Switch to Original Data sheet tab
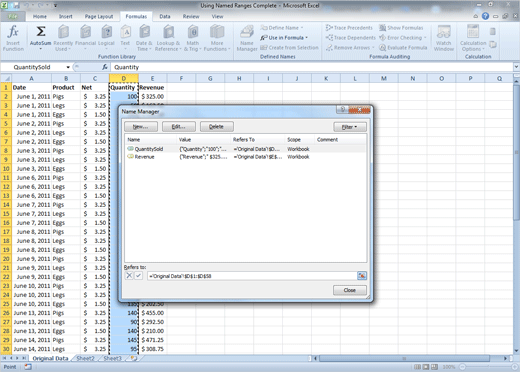 (50, 358)
